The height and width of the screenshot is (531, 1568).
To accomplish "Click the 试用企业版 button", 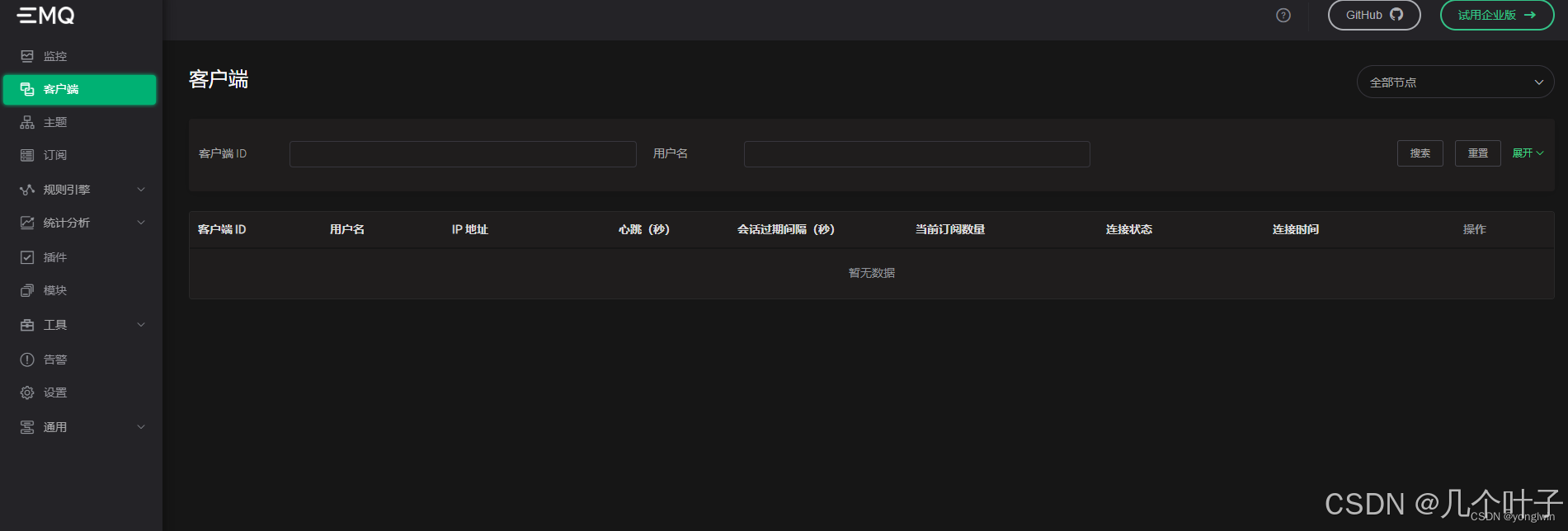I will pos(1497,15).
